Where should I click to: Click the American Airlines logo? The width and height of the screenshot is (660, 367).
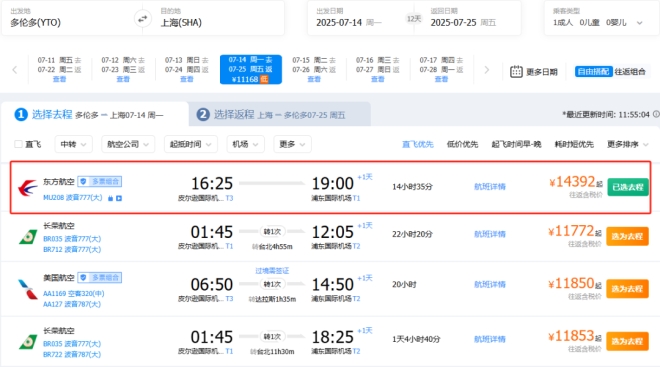(x=28, y=290)
